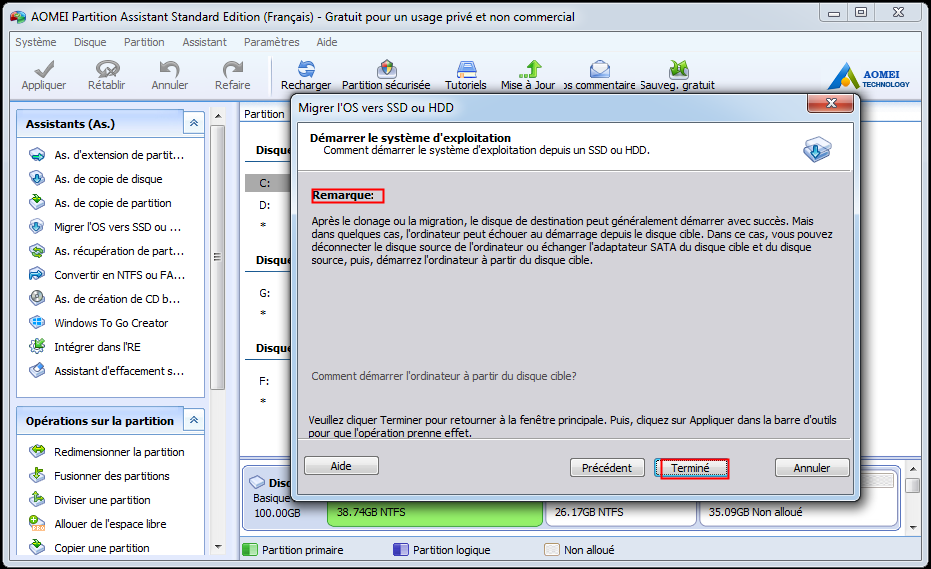Click the 38.74GB NTFS partition block
The width and height of the screenshot is (931, 569).
pos(435,513)
